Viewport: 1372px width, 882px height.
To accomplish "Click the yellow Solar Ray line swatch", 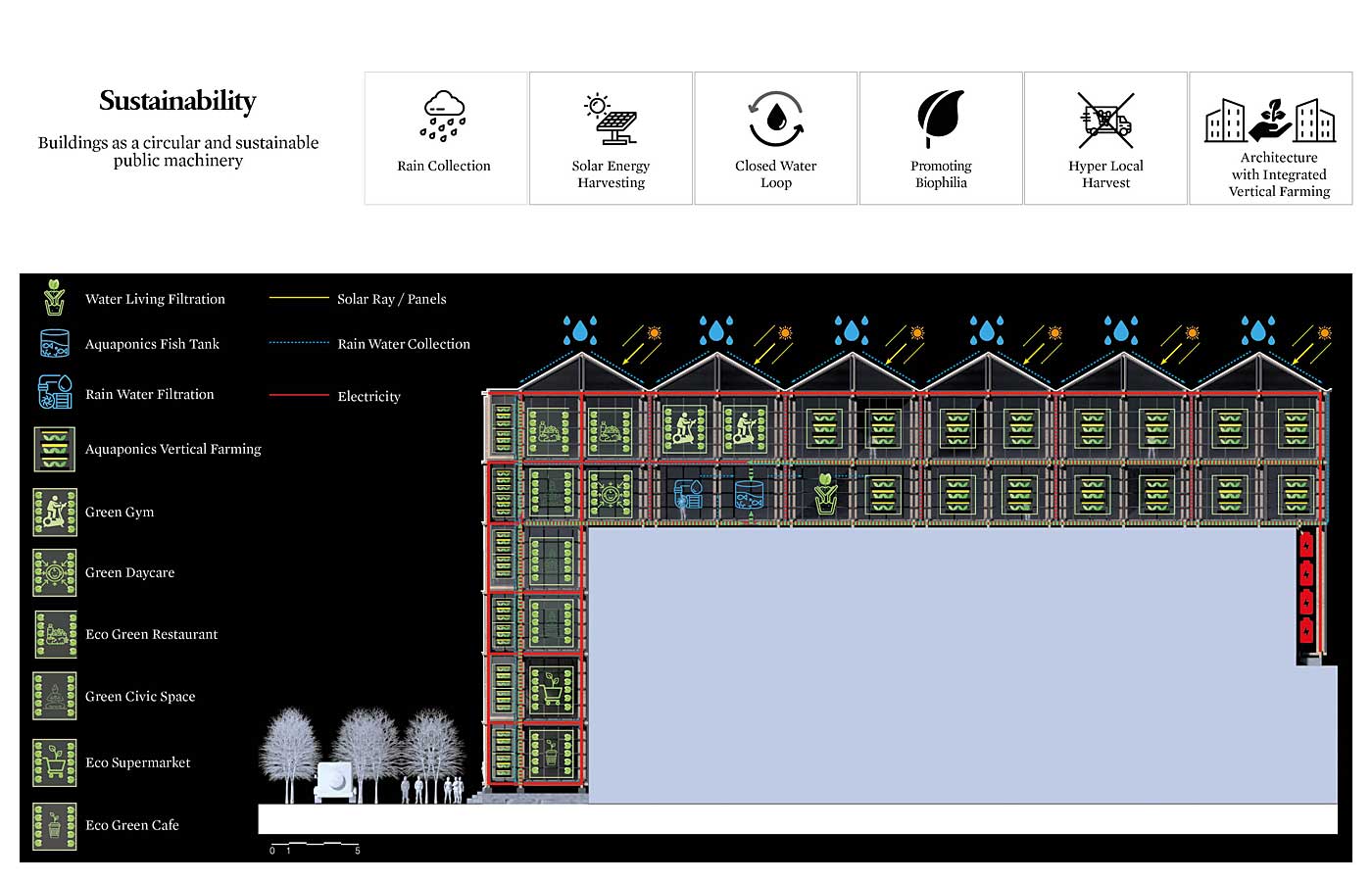I will point(299,298).
